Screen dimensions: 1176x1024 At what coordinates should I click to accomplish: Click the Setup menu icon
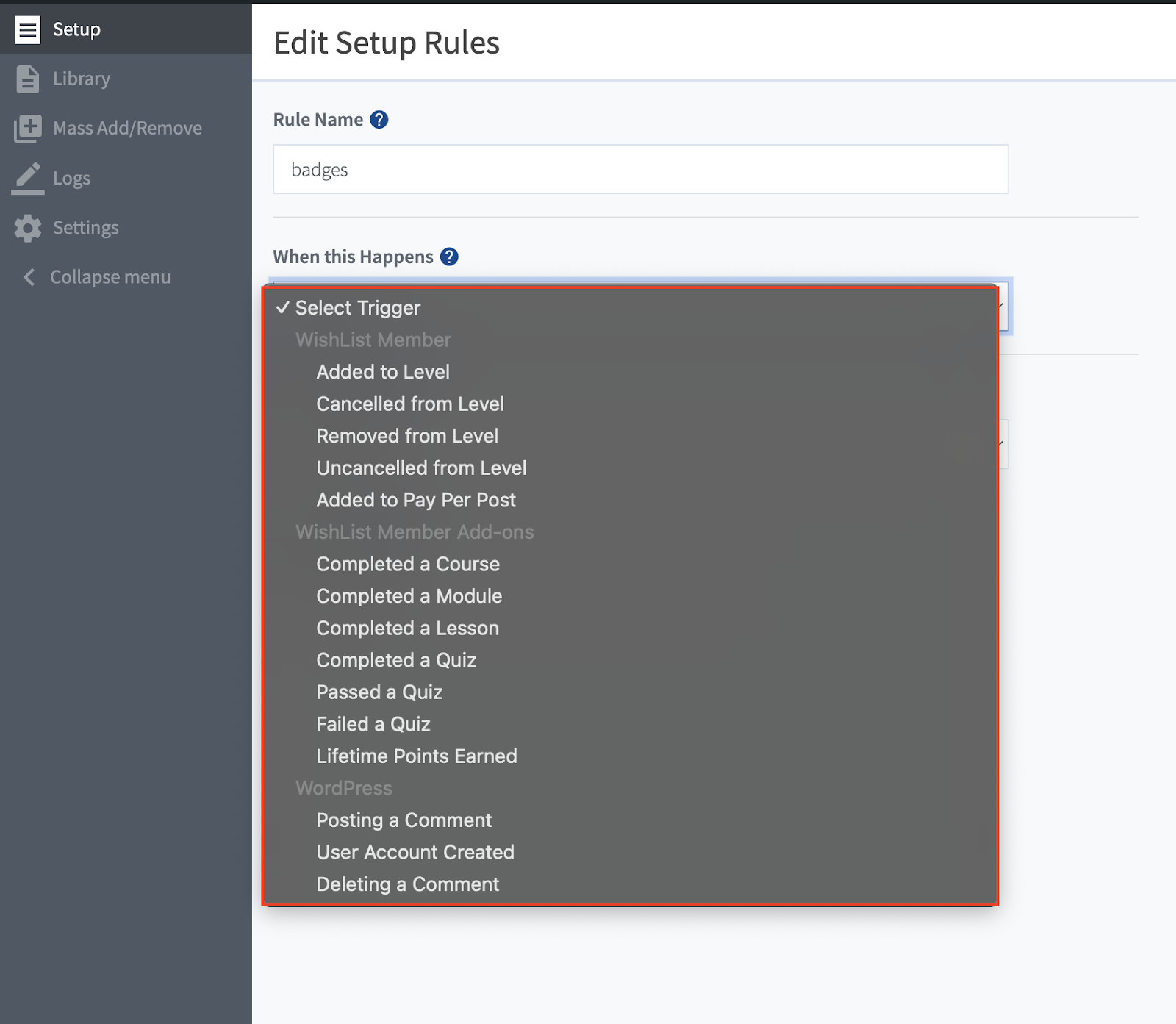[28, 29]
